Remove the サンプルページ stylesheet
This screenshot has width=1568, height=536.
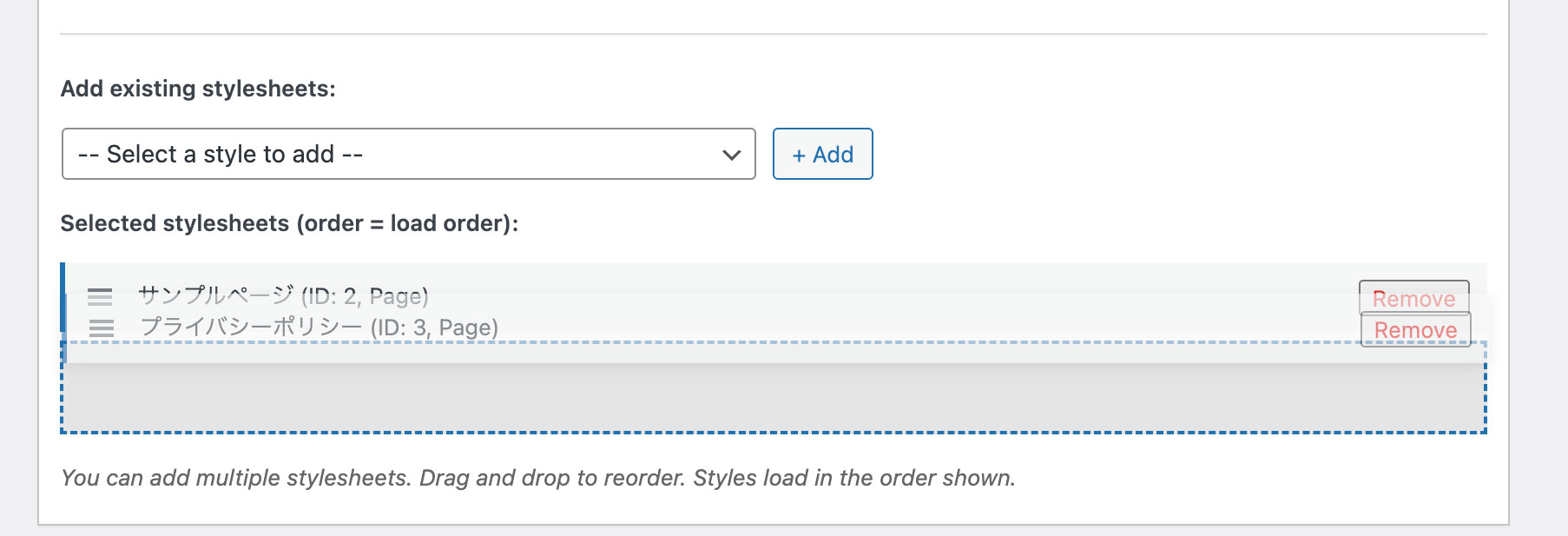pos(1413,298)
